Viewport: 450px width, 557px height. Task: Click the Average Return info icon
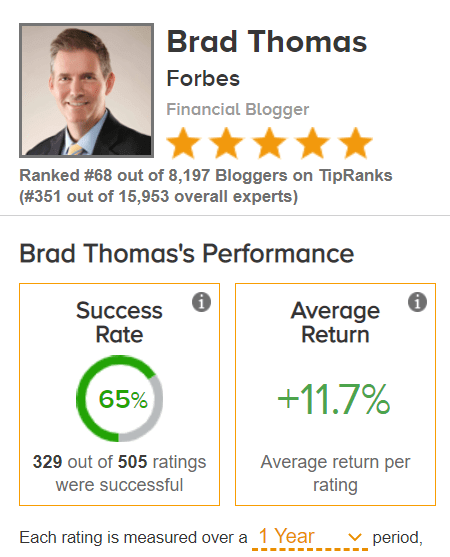click(x=417, y=302)
